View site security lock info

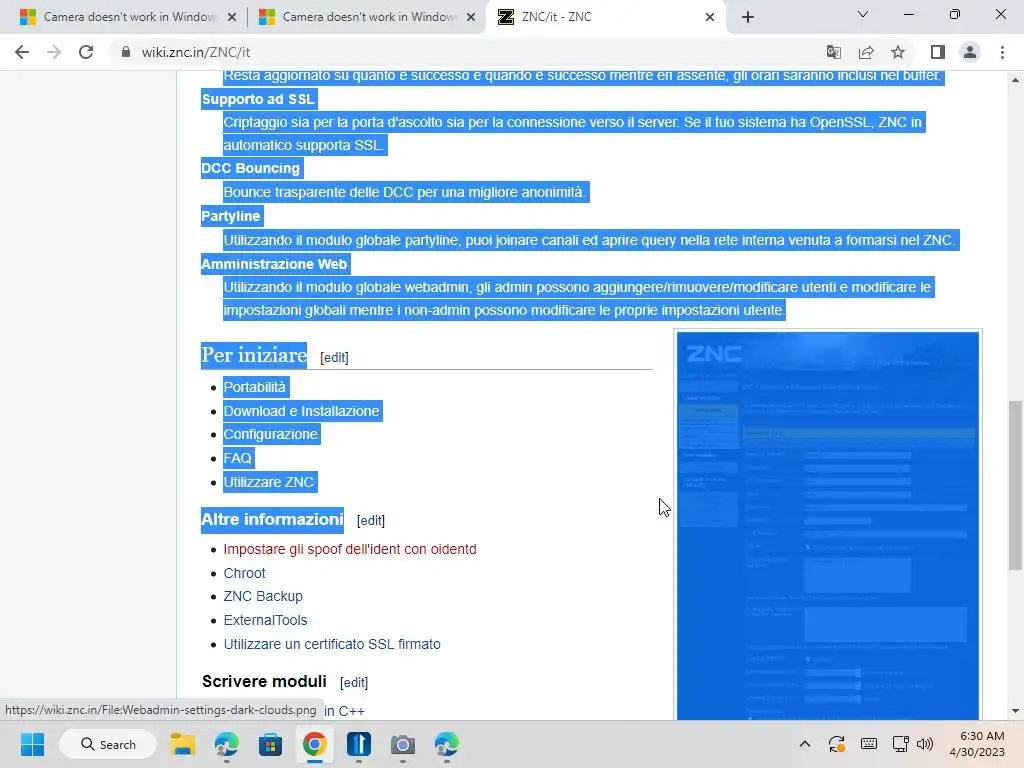(126, 52)
